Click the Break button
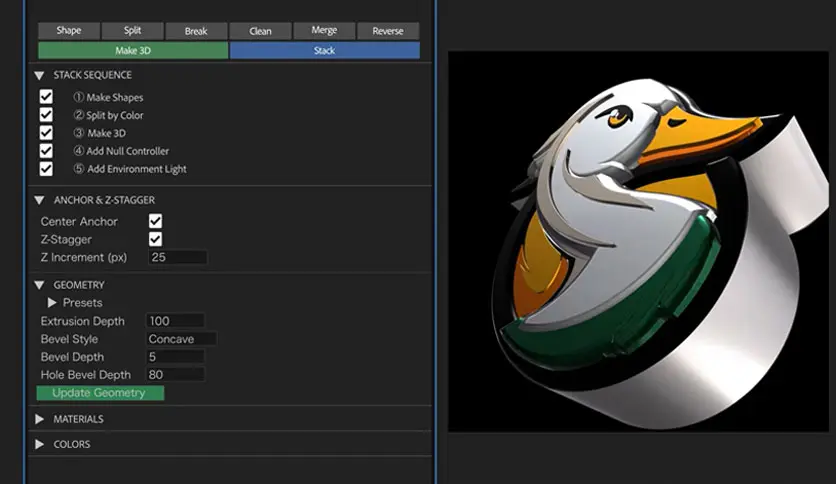The height and width of the screenshot is (484, 836). (196, 31)
